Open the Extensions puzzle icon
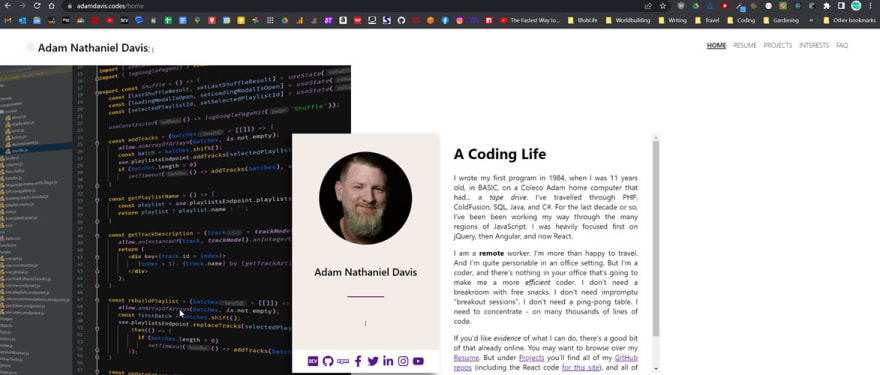This screenshot has height=375, width=880. (x=827, y=6)
